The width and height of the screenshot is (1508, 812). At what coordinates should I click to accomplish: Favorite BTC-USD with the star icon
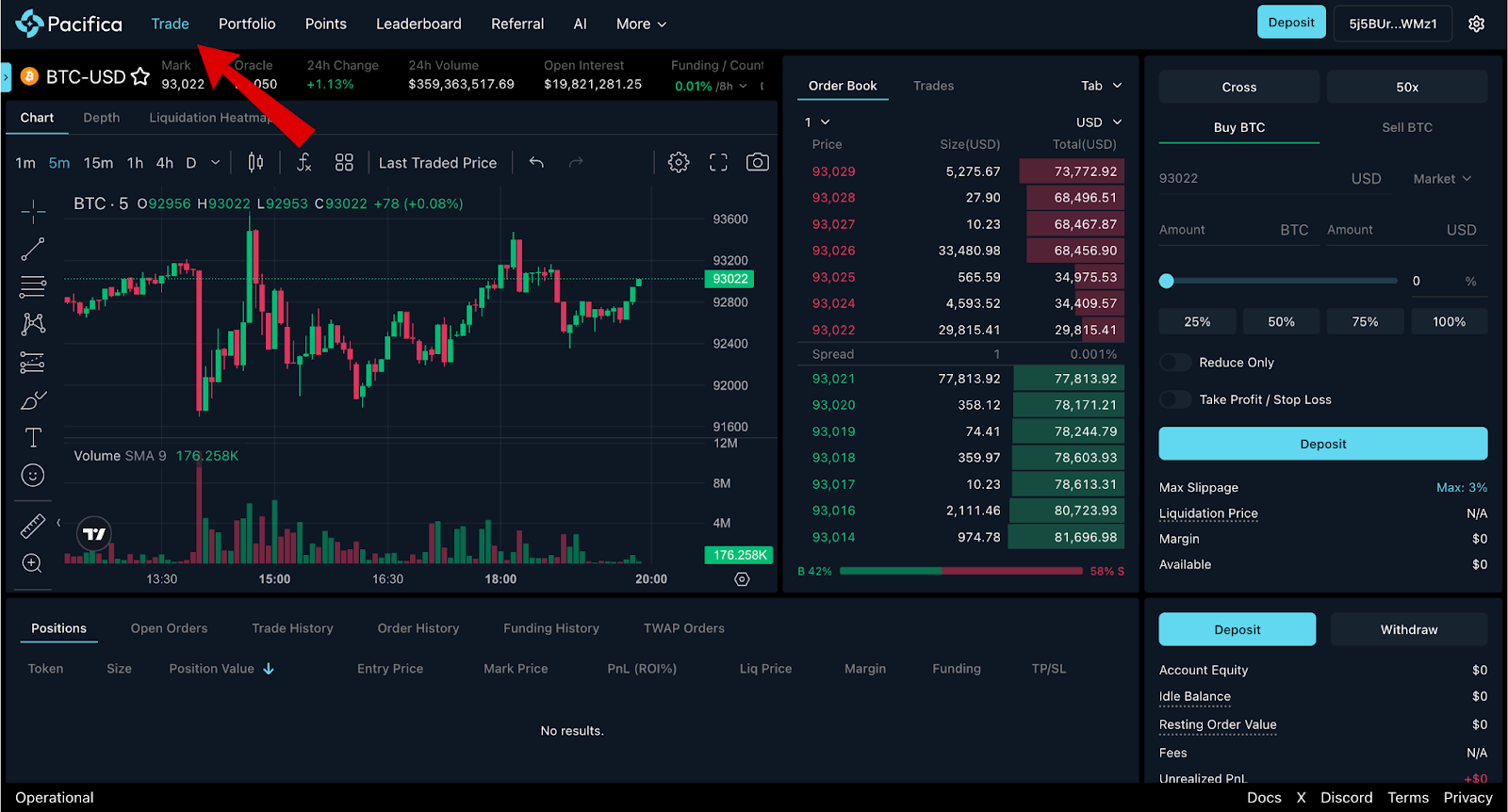(x=140, y=76)
